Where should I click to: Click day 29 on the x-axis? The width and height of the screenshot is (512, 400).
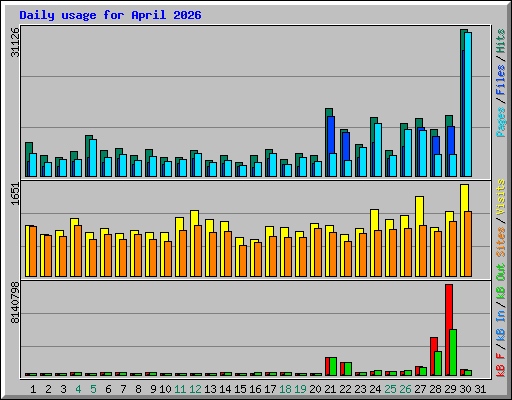click(x=450, y=389)
